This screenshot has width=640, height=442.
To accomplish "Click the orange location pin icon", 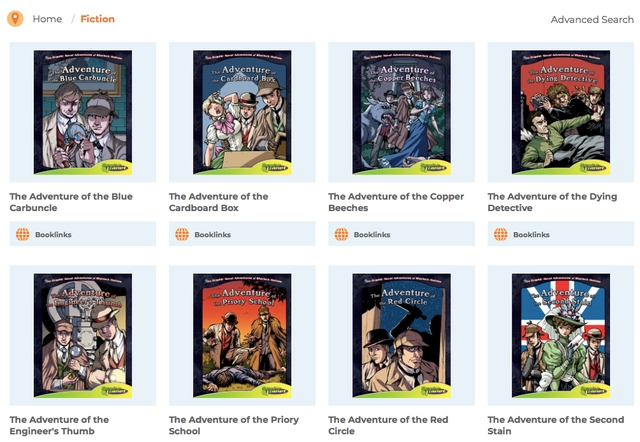I will [15, 19].
